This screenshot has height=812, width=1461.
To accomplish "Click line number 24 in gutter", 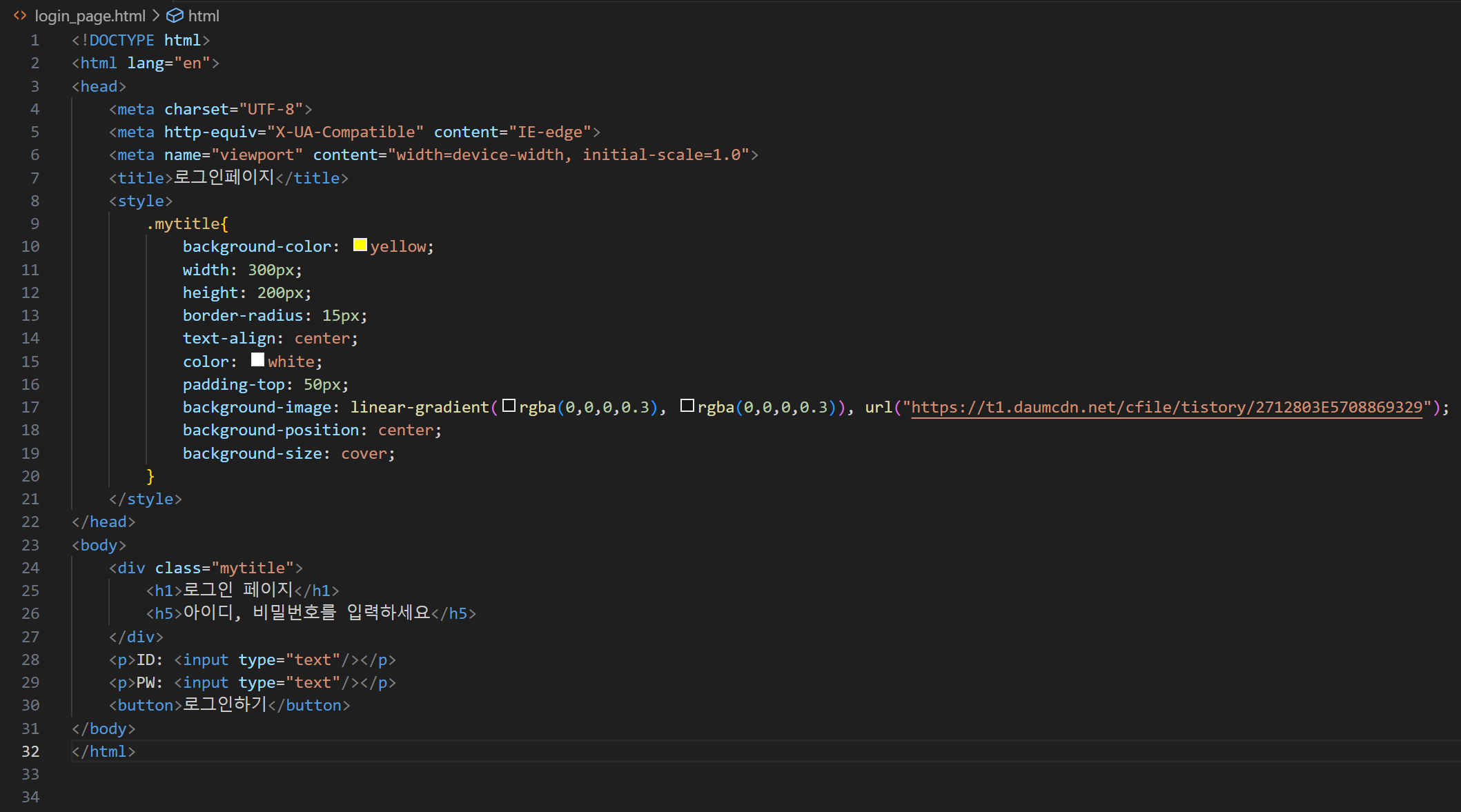I will [30, 568].
